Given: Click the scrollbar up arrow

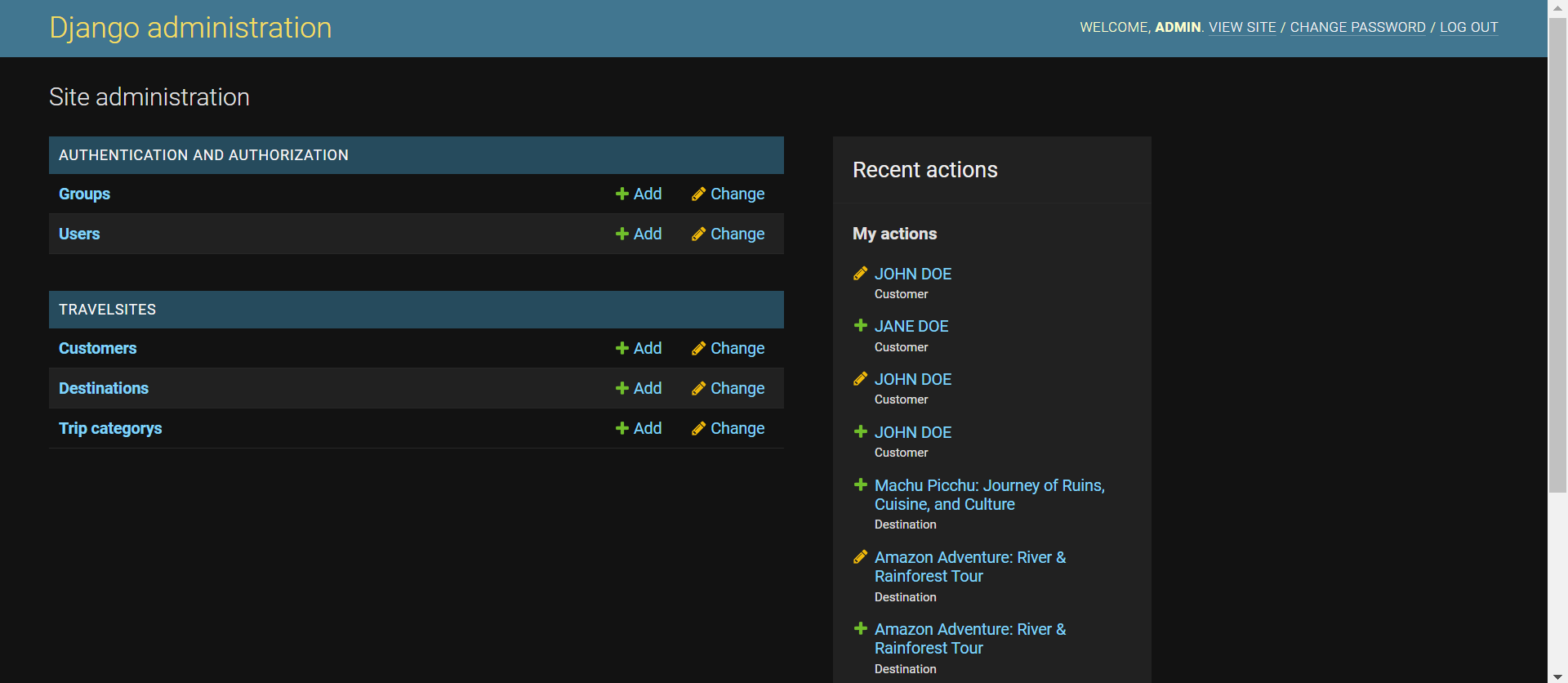Looking at the screenshot, I should pos(1557,8).
